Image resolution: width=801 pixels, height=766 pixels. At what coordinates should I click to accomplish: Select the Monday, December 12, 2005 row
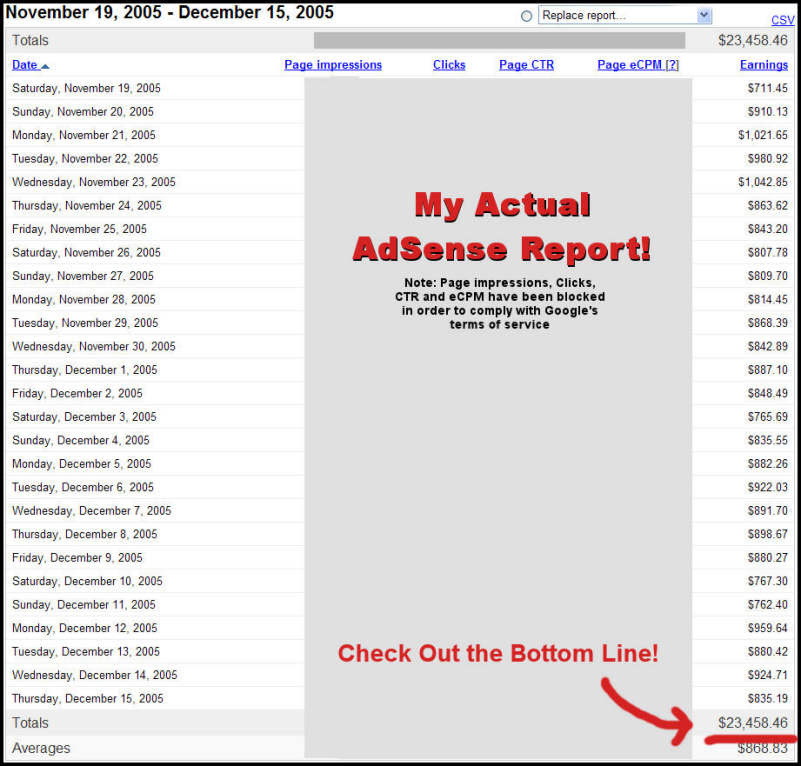click(400, 628)
